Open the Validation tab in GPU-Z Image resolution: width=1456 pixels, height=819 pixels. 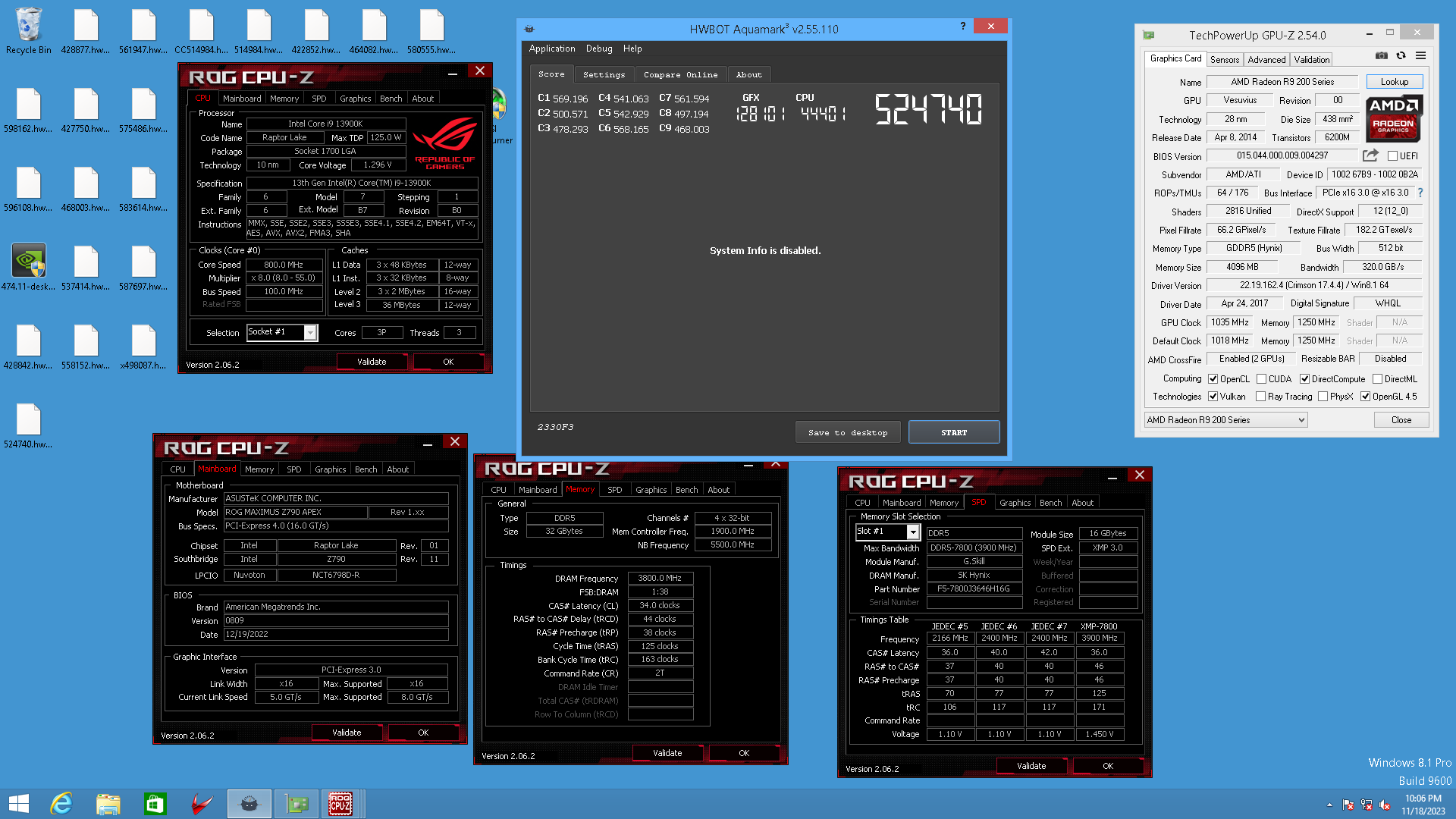(x=1311, y=59)
